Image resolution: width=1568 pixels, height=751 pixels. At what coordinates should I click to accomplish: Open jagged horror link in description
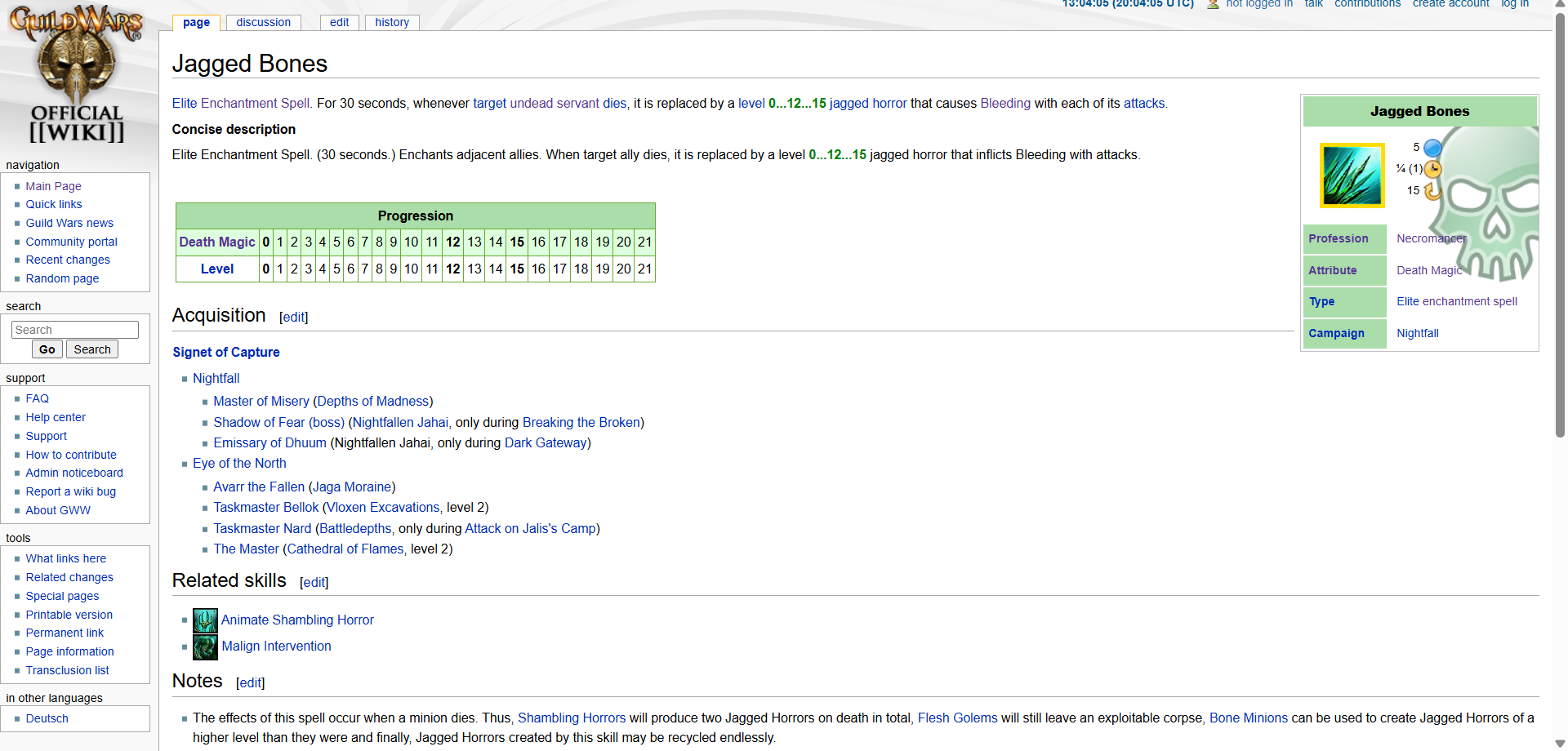click(868, 103)
